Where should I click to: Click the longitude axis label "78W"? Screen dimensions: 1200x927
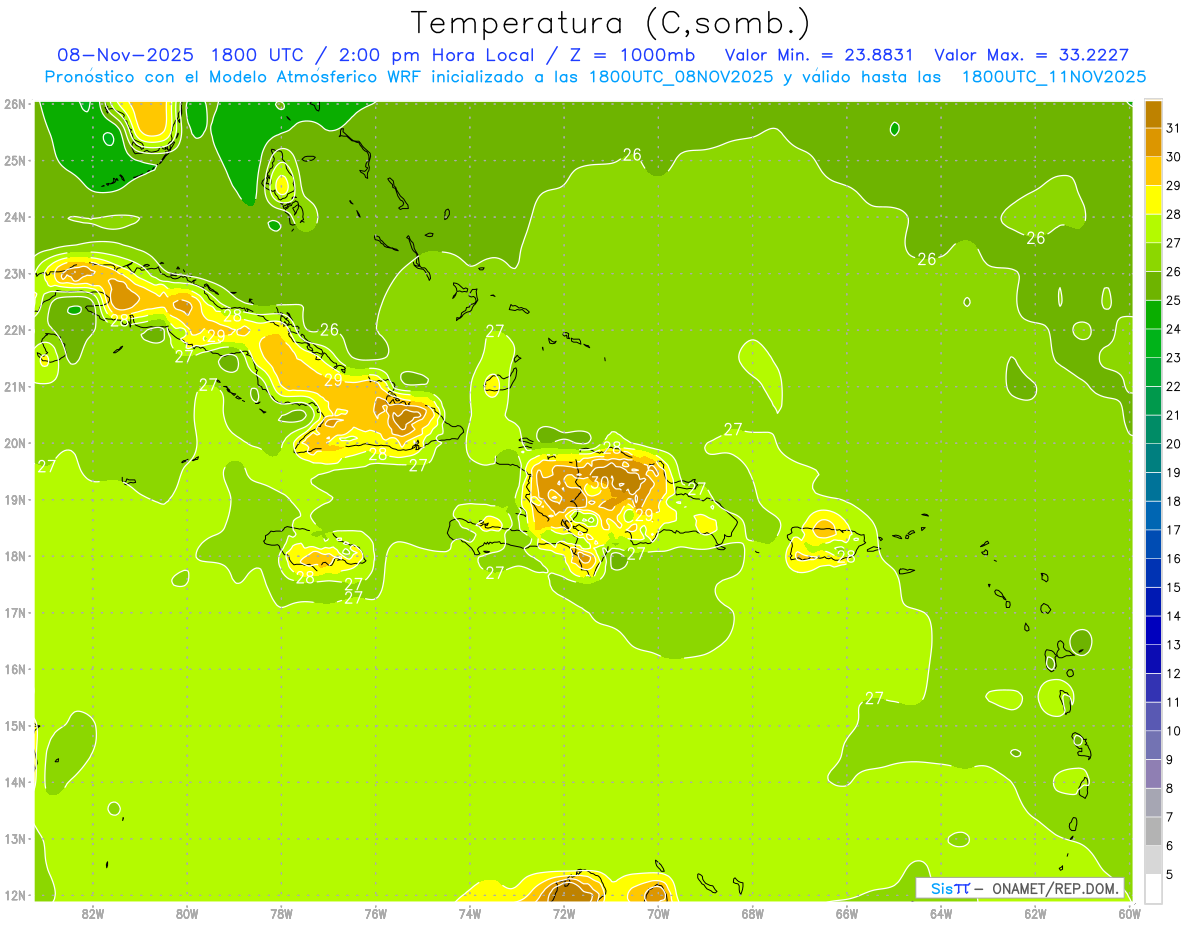pos(281,913)
